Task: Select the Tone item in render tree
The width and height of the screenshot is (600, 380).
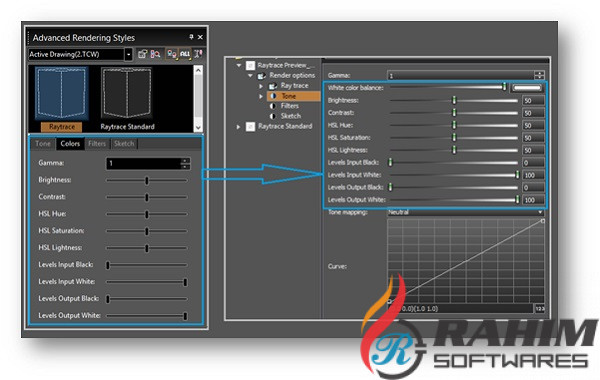Action: 293,96
